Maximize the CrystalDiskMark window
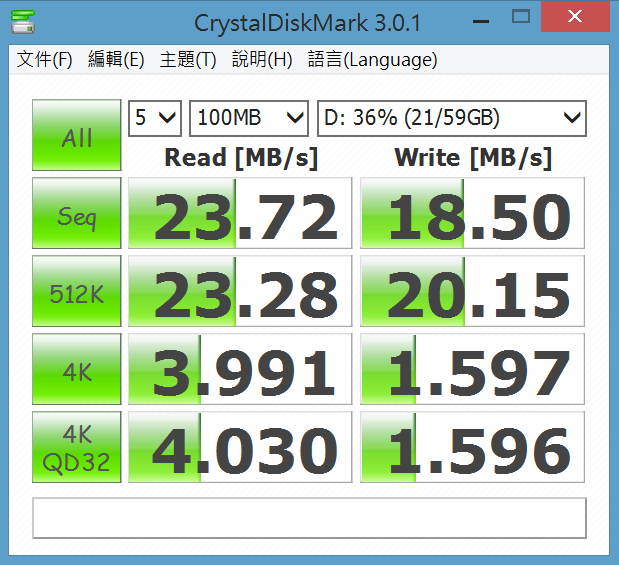 click(x=521, y=17)
